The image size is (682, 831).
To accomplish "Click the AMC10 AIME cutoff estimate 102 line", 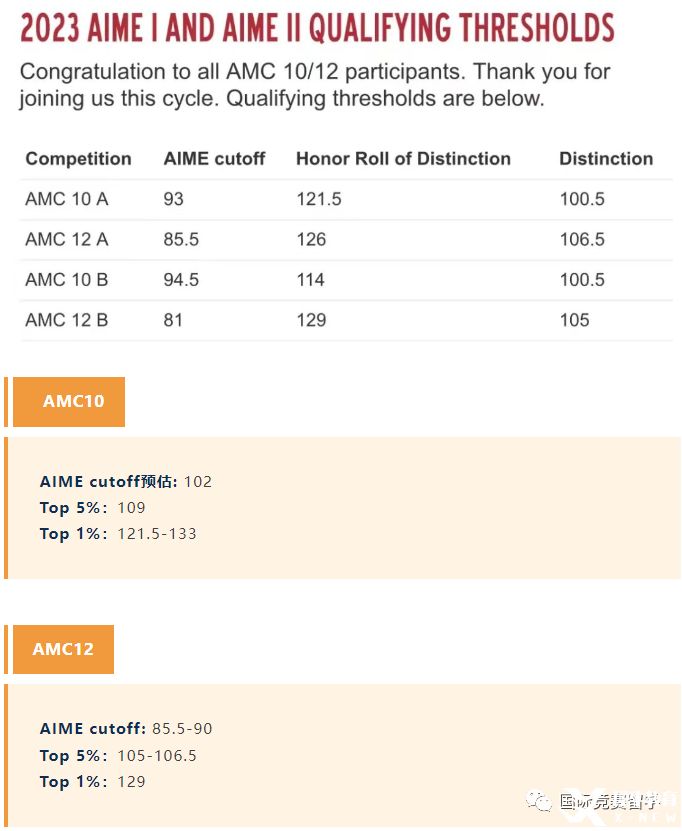I will [126, 481].
